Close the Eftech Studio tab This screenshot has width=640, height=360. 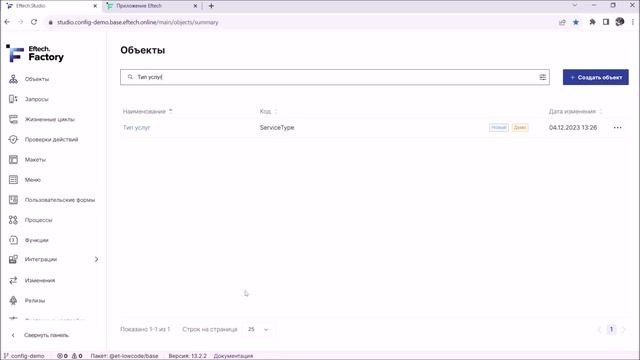(95, 6)
